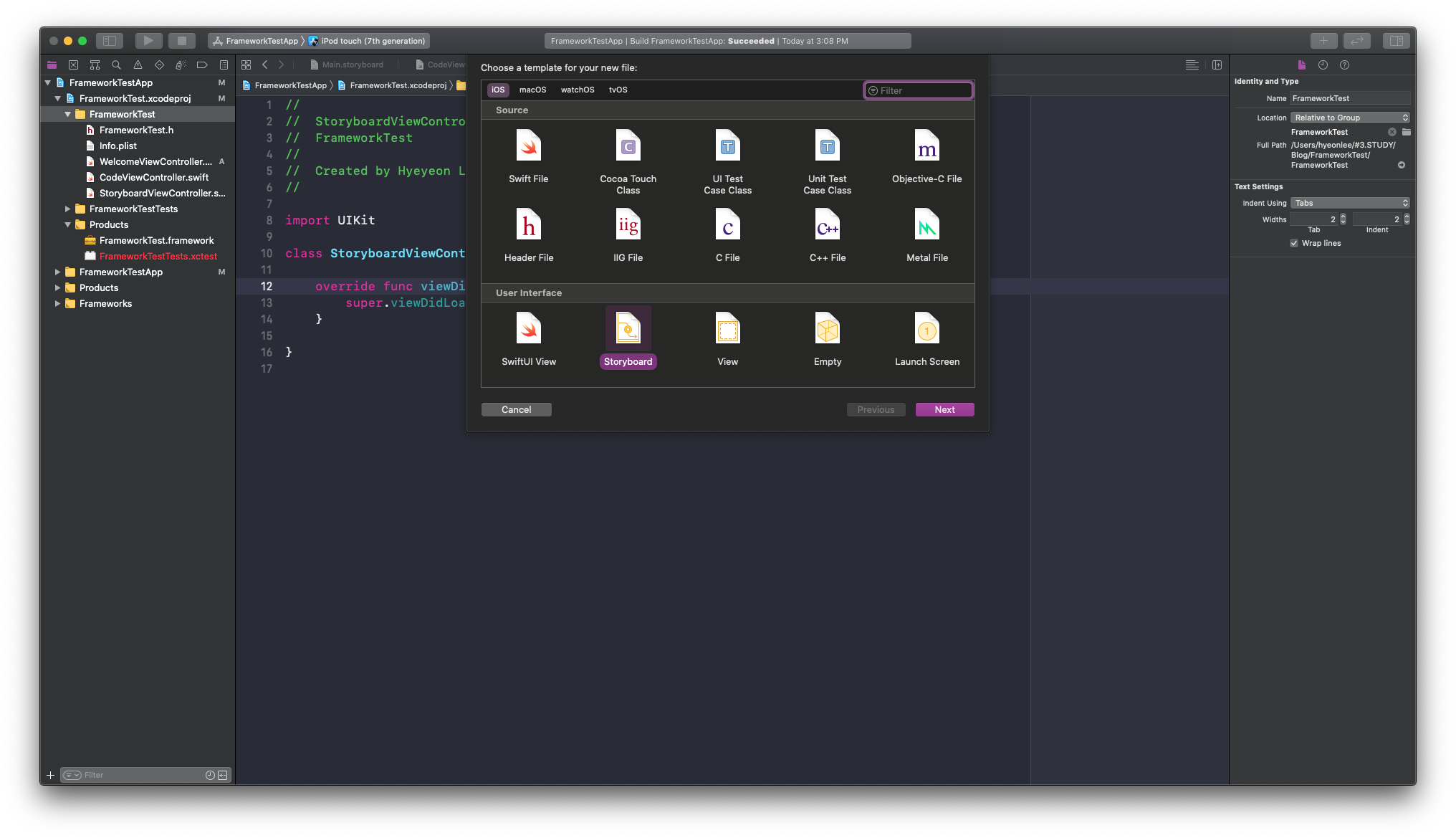Toggle the inspector panel visibility button
Viewport: 1456px width, 838px height.
click(1396, 41)
